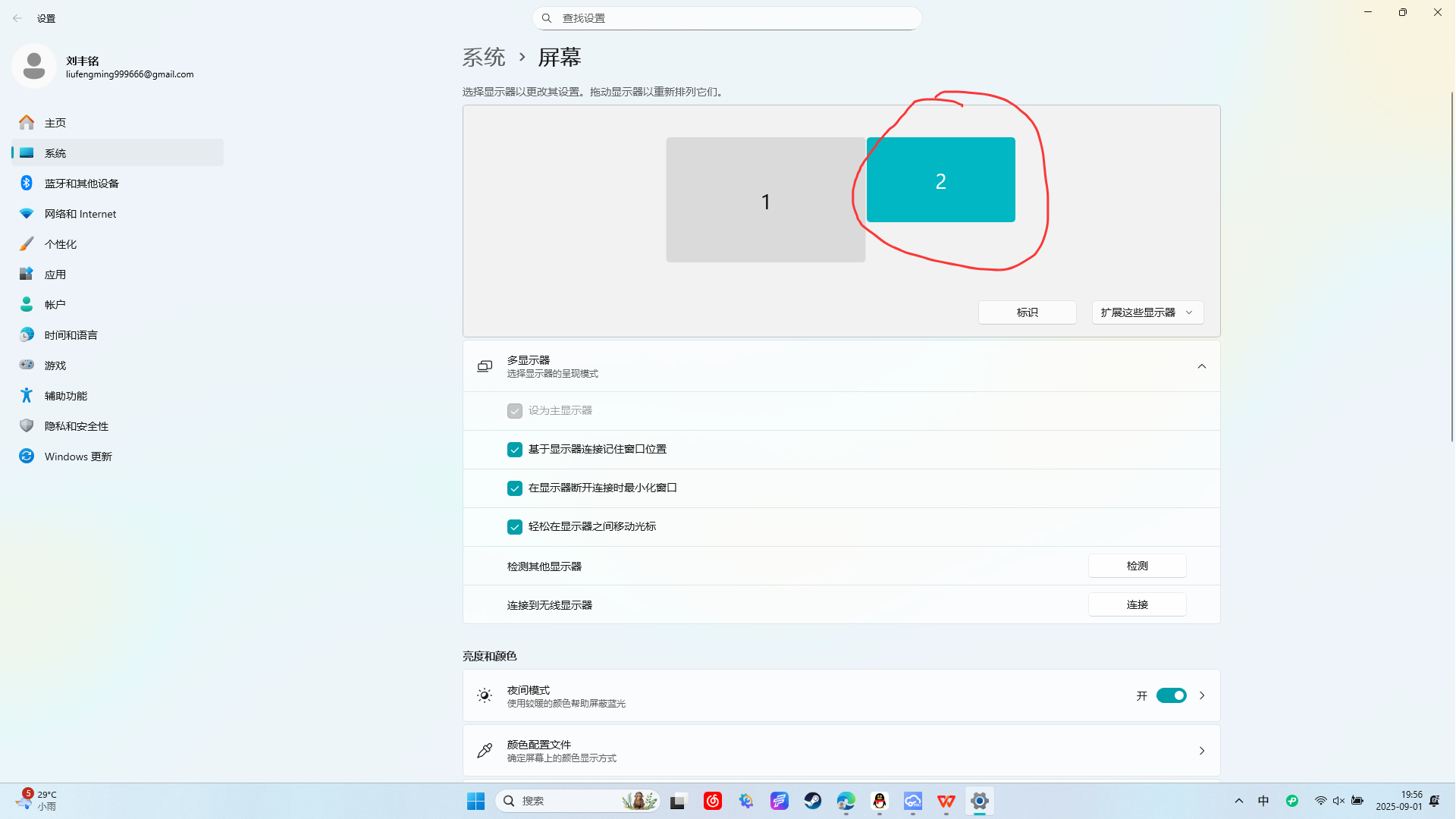Click the back arrow icon
The height and width of the screenshot is (819, 1456).
[x=17, y=18]
